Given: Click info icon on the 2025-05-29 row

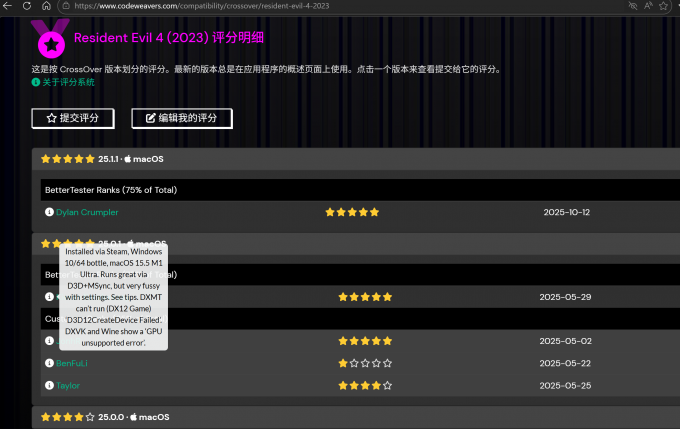Looking at the screenshot, I should (49, 297).
